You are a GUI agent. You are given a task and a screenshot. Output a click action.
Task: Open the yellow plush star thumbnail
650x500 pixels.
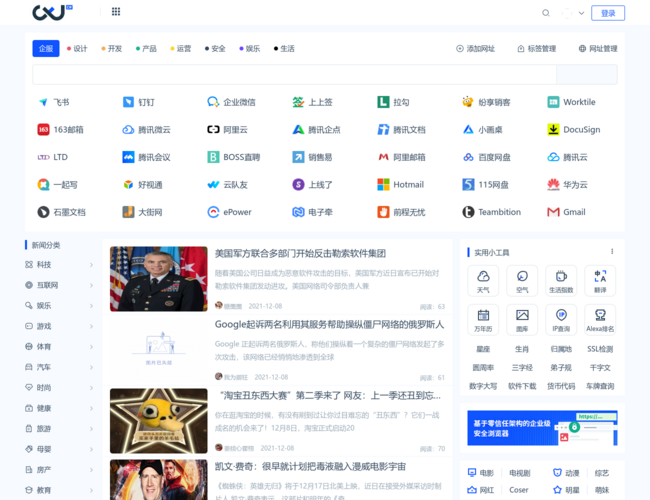click(158, 421)
